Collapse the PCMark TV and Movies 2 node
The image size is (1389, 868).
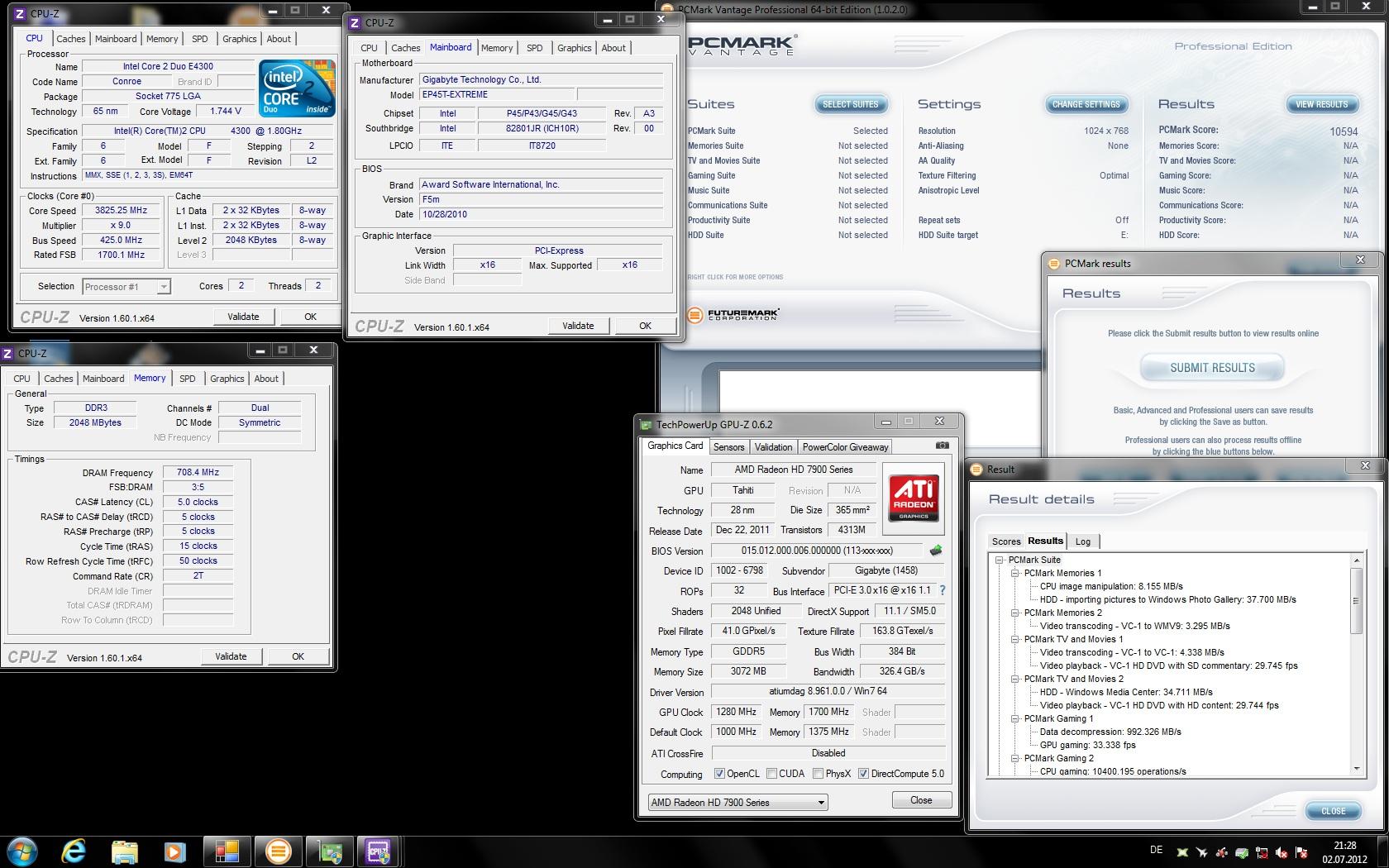coord(1014,679)
